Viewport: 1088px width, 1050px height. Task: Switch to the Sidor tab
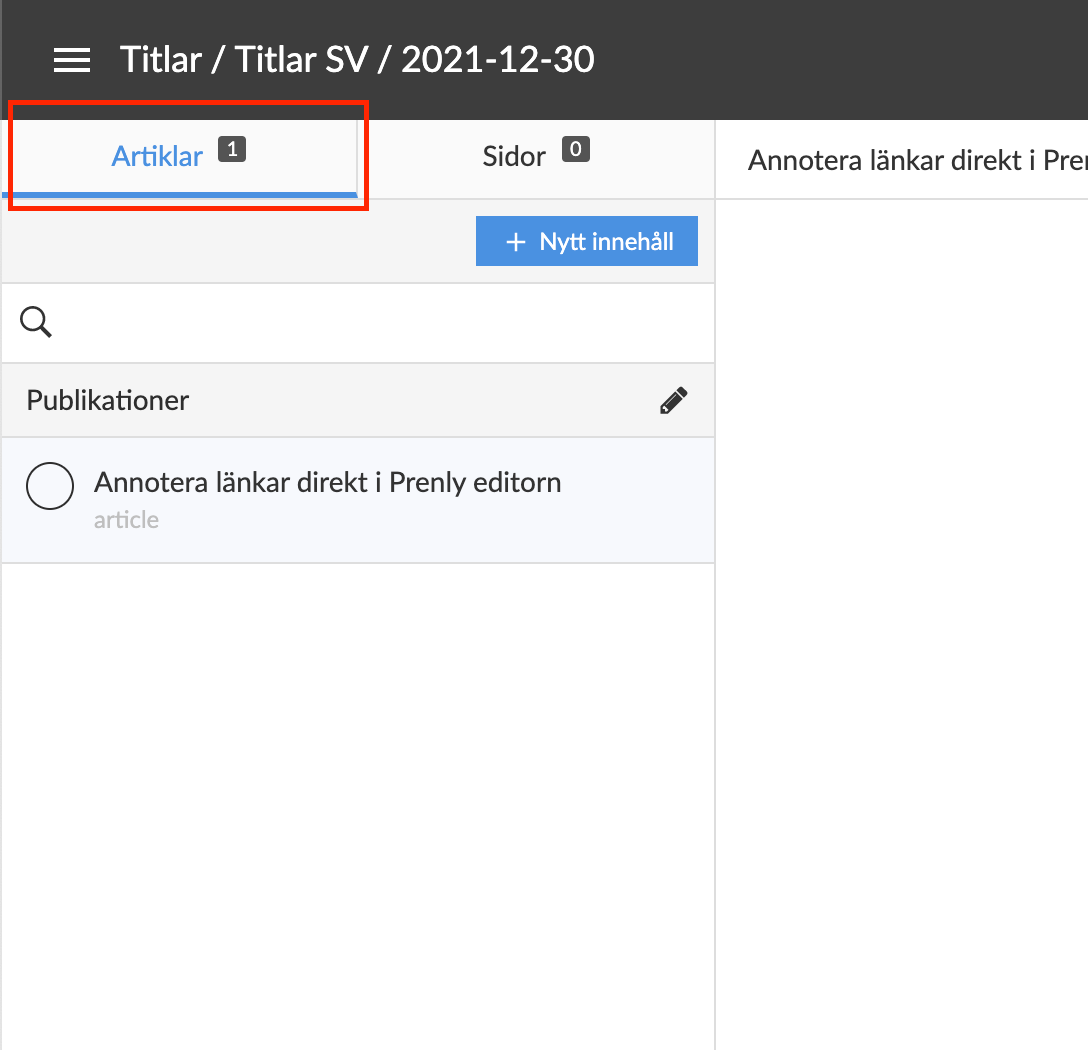point(514,157)
